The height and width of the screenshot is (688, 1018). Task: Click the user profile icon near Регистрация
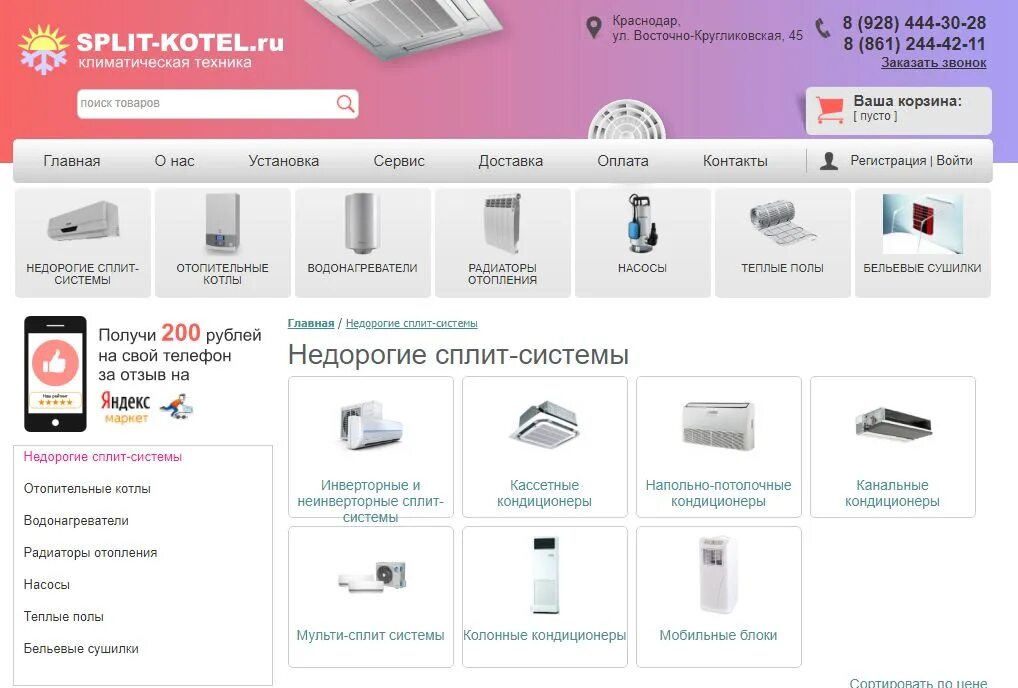click(828, 161)
